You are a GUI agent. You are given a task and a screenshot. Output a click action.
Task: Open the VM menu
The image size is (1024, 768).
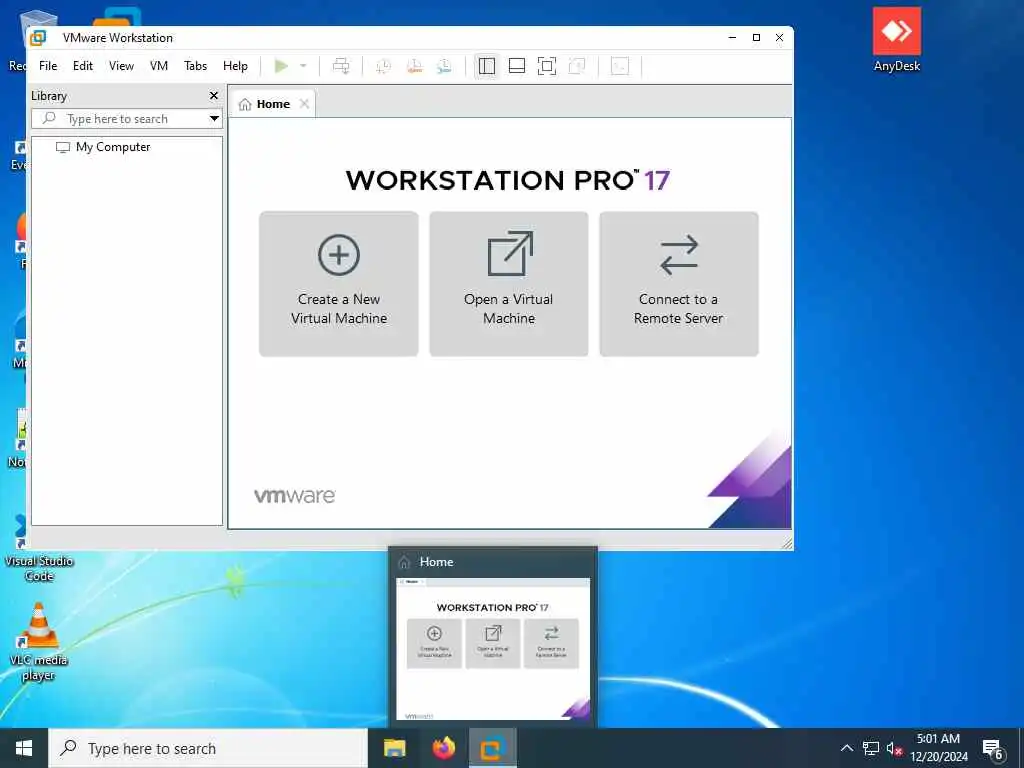159,66
